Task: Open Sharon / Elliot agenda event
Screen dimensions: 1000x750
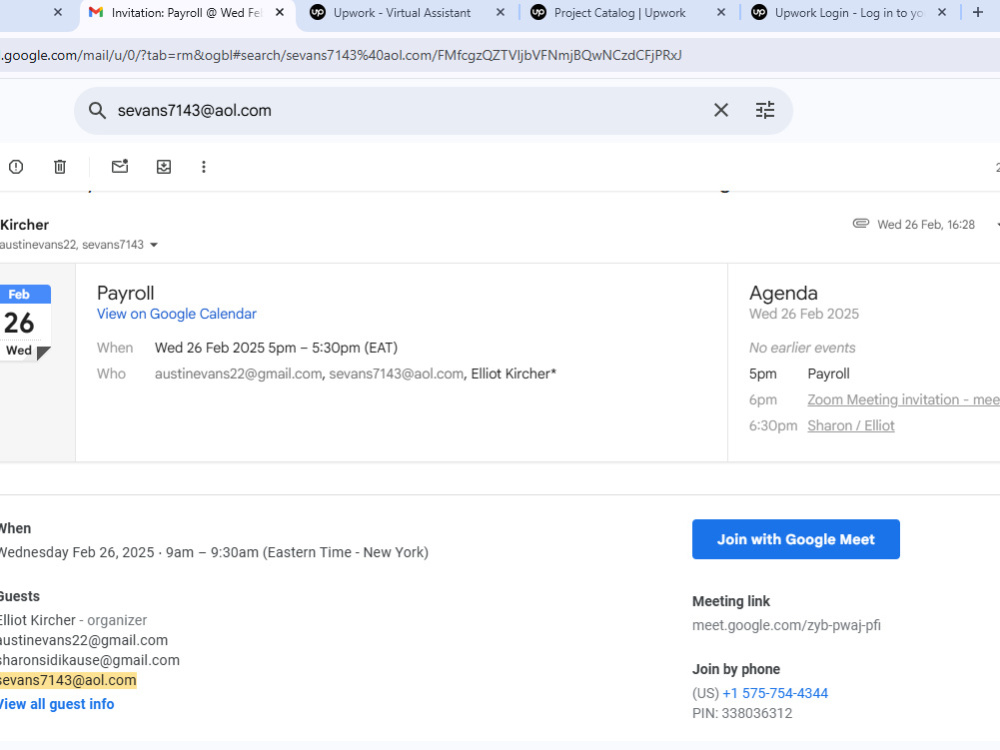Action: point(851,425)
